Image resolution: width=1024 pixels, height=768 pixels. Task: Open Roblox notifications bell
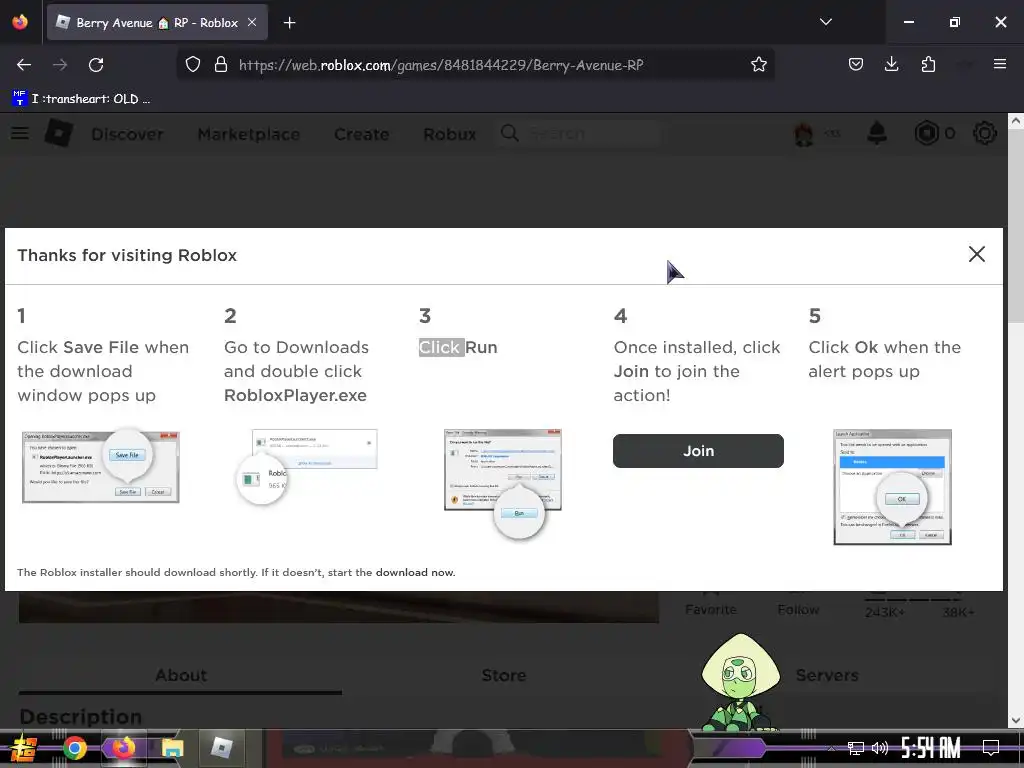pos(876,133)
